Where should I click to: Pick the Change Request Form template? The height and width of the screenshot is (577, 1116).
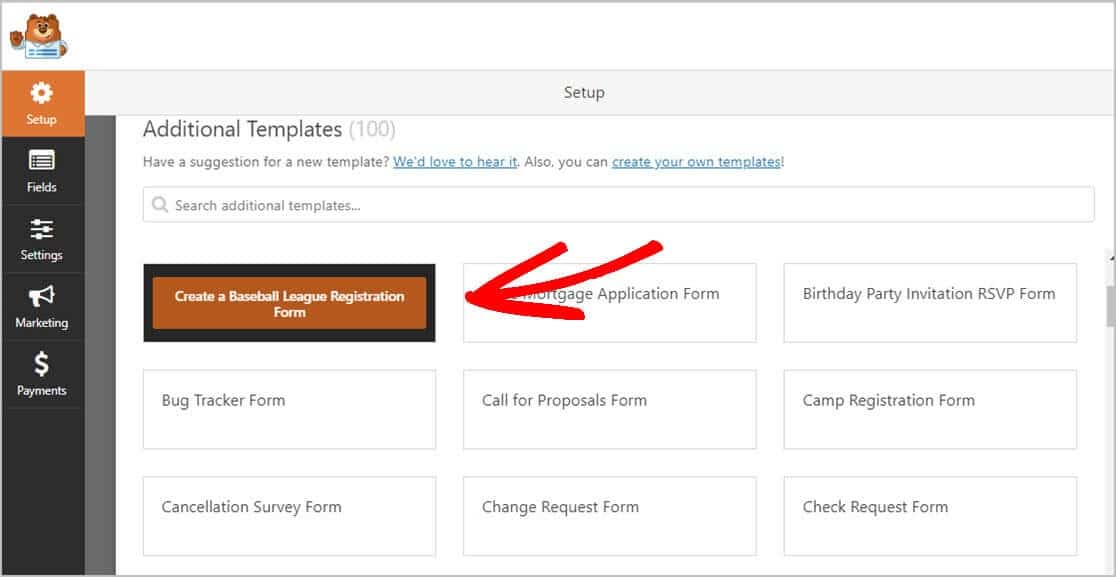609,515
